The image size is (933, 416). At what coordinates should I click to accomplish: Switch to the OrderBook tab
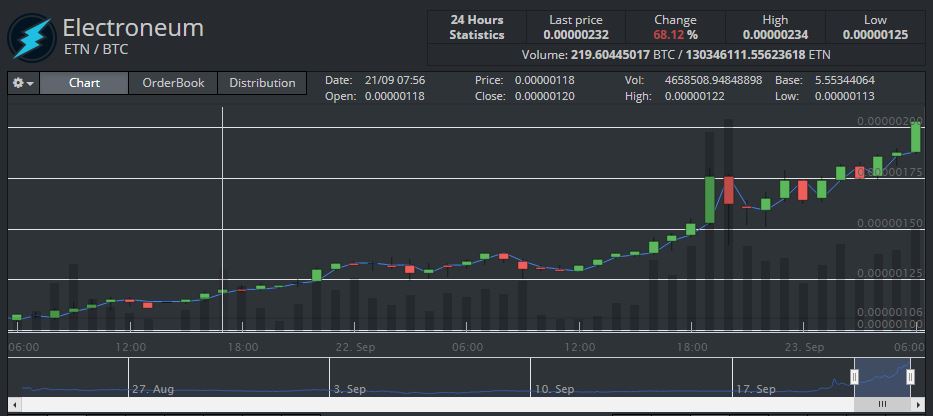tap(173, 83)
